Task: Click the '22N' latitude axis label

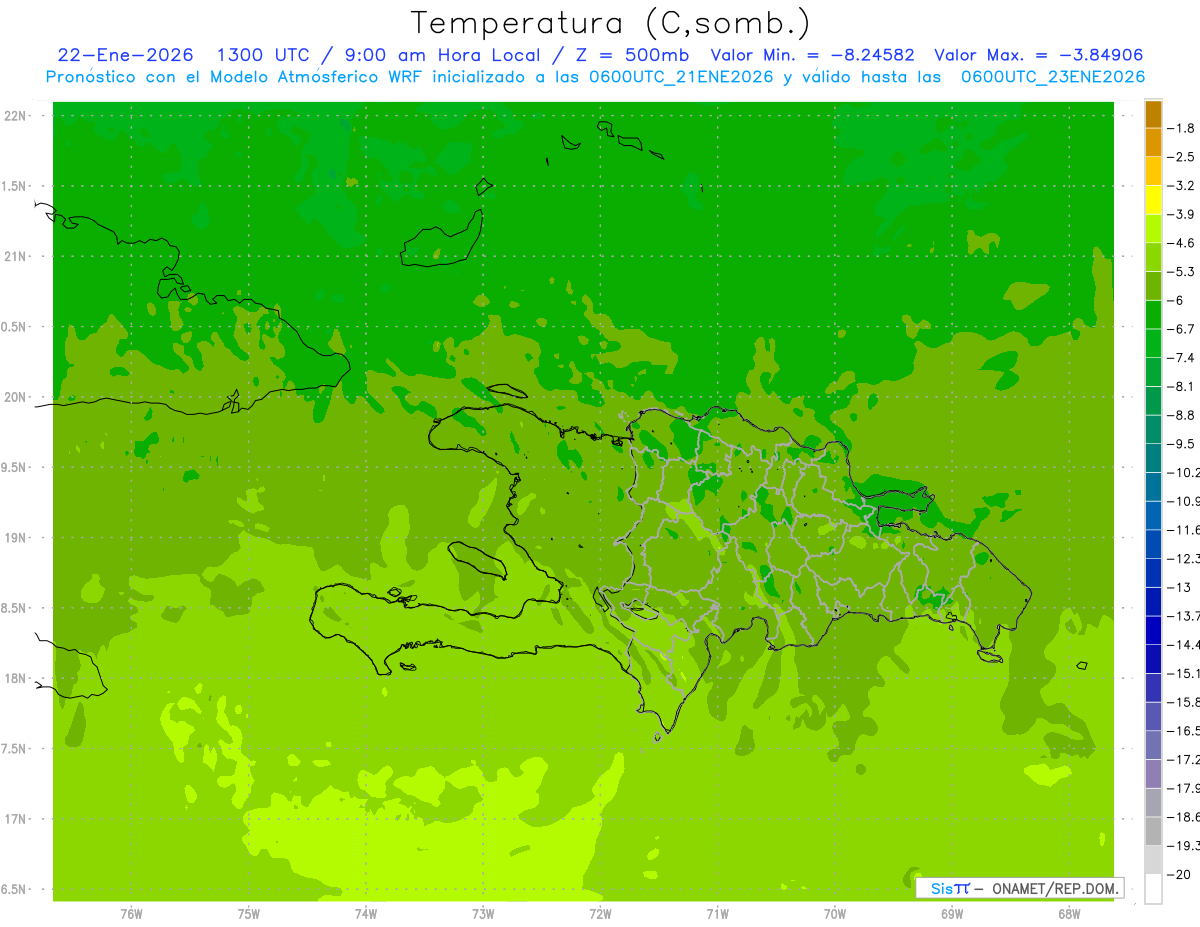Action: coord(16,116)
